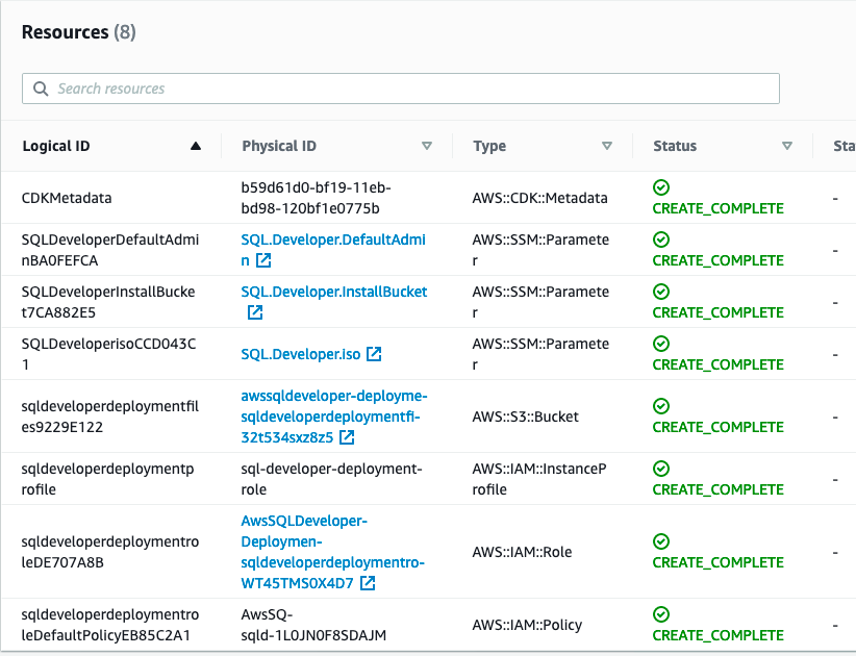Click external link icon on the IAM role physical ID
Screen dimensions: 856x656
367,583
